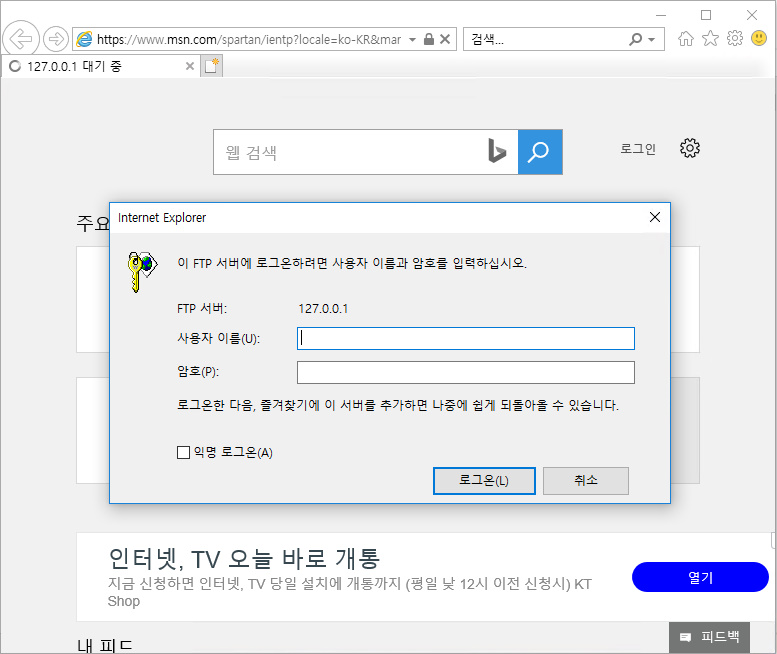Click the Internet Explorer page icon in address bar
The width and height of the screenshot is (777, 654).
85,39
